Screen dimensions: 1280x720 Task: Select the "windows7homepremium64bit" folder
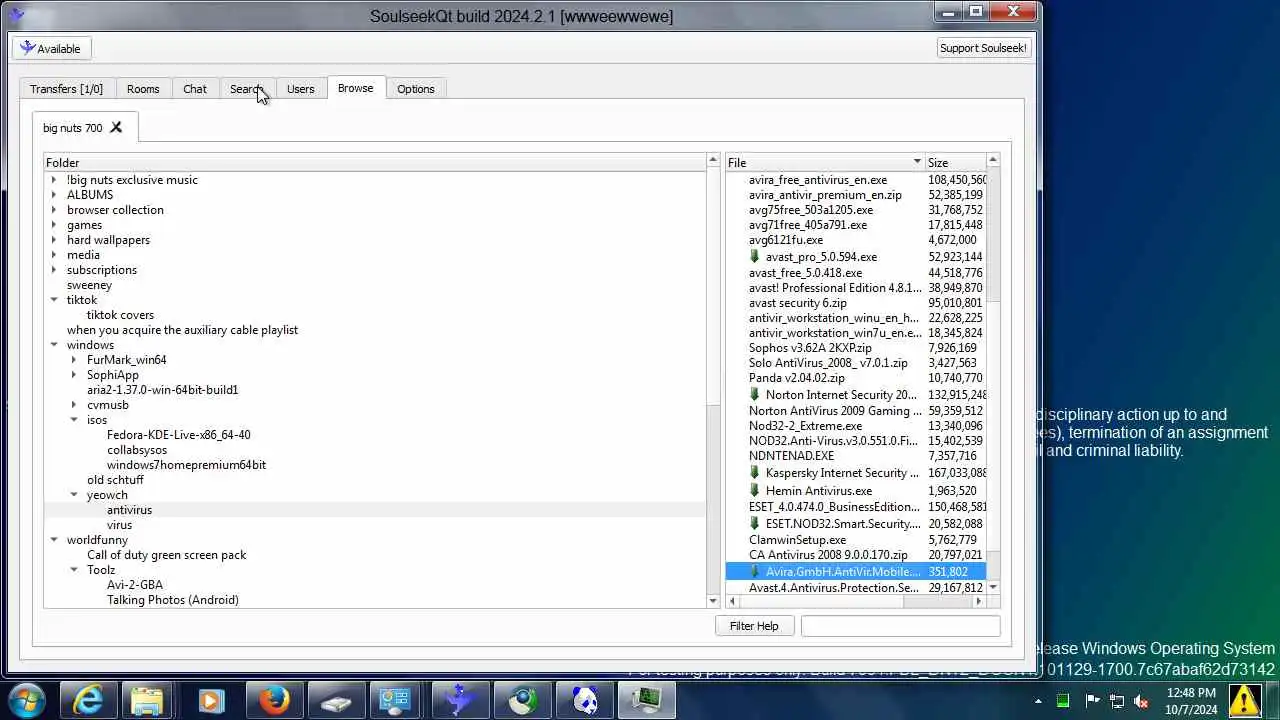click(187, 465)
